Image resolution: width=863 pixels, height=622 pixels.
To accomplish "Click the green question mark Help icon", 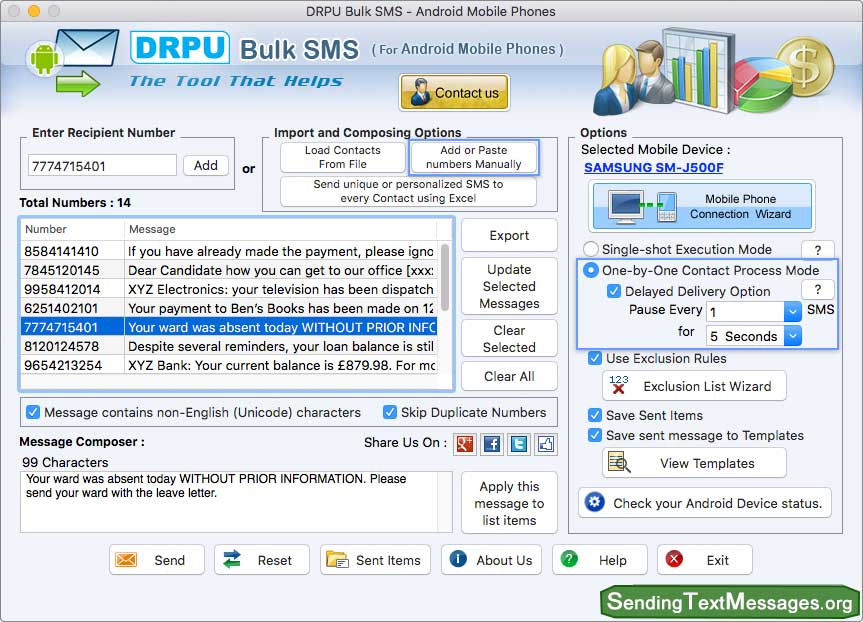I will pos(569,559).
